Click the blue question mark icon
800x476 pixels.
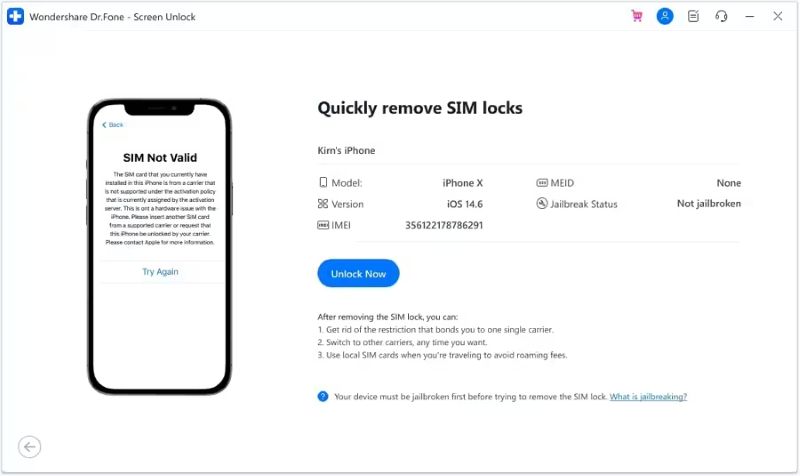coord(323,396)
